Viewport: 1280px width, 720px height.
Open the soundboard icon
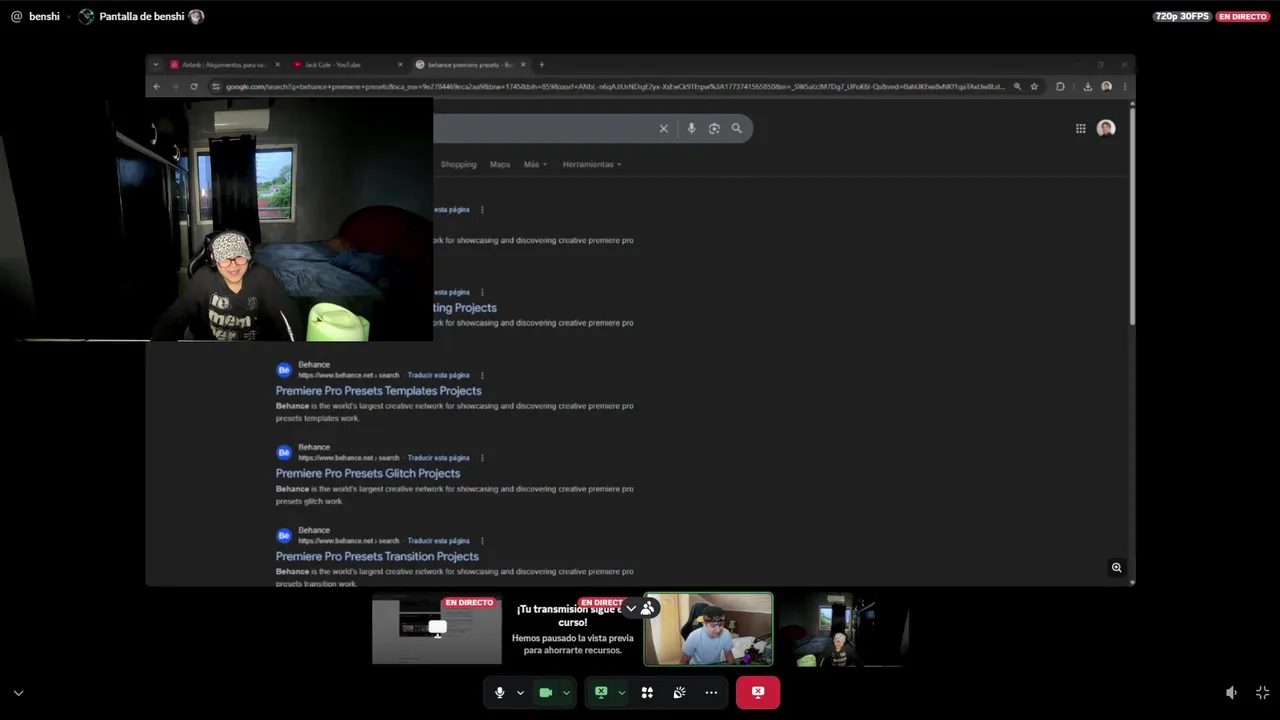coord(679,692)
